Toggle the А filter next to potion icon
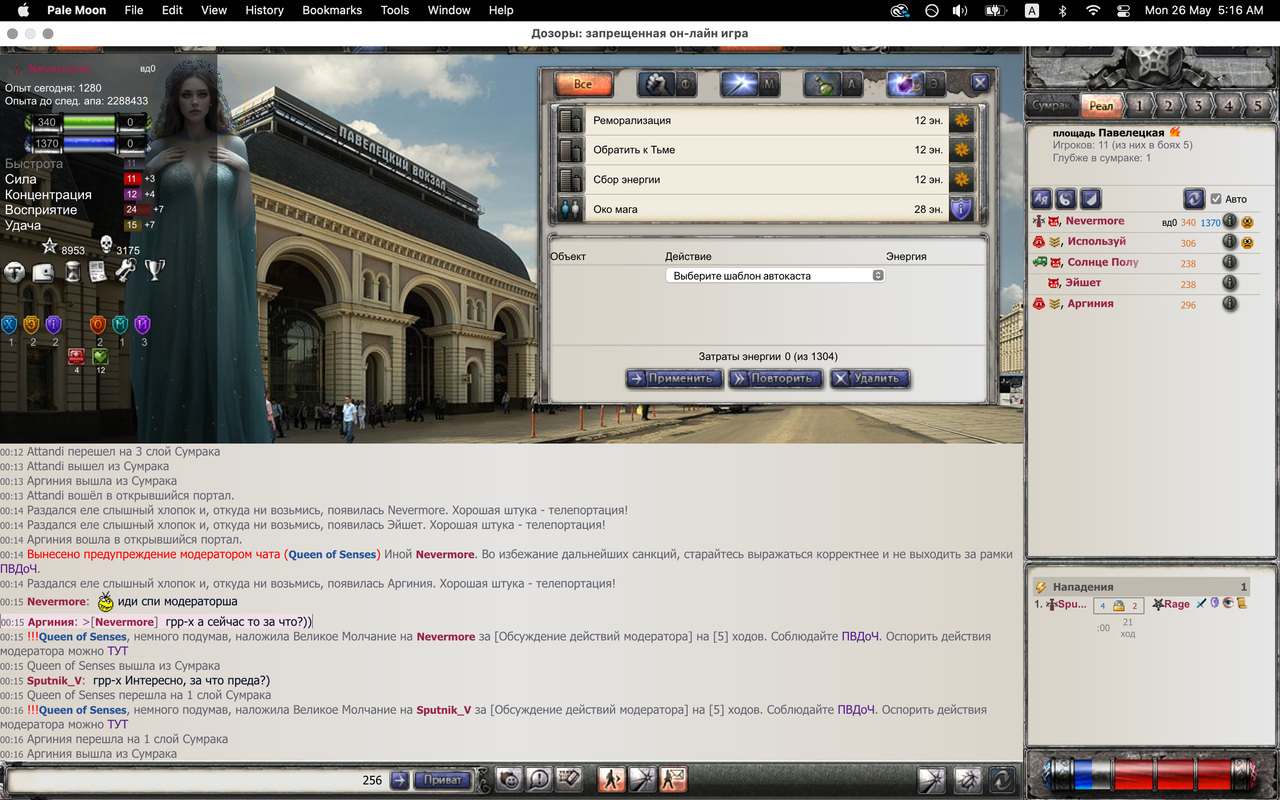The image size is (1280, 800). pyautogui.click(x=852, y=85)
